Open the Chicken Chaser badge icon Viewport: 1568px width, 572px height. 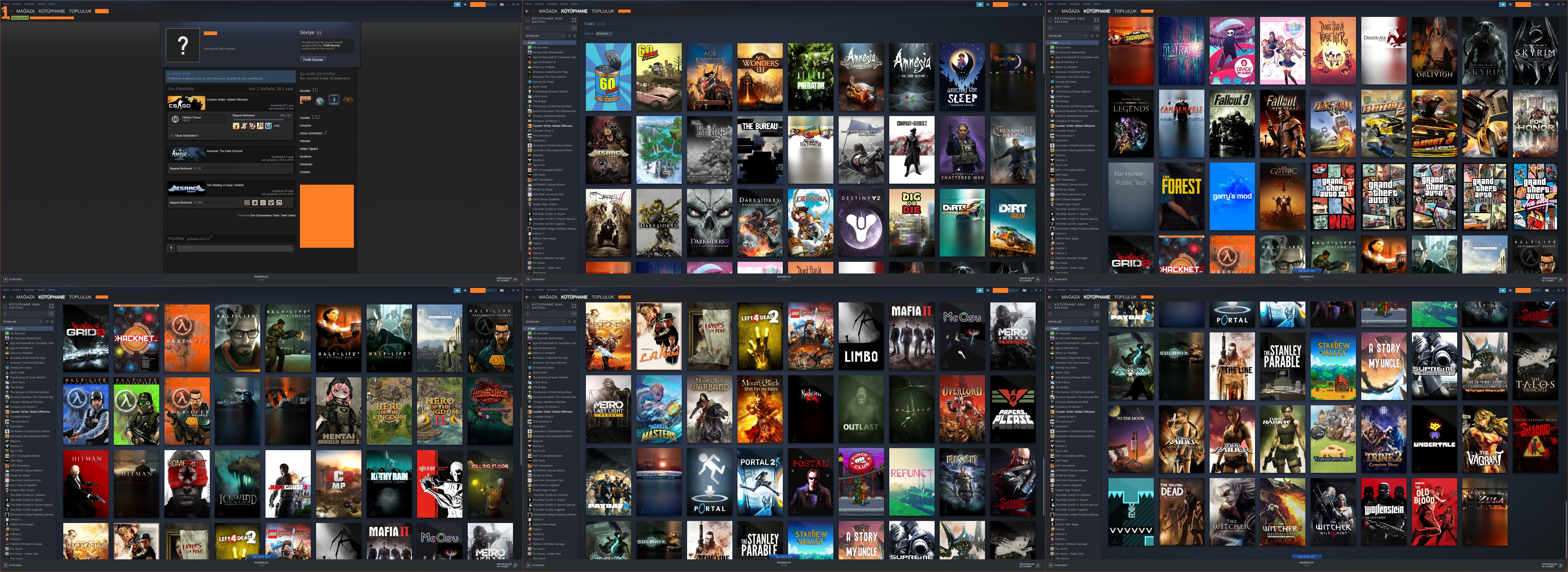[175, 119]
